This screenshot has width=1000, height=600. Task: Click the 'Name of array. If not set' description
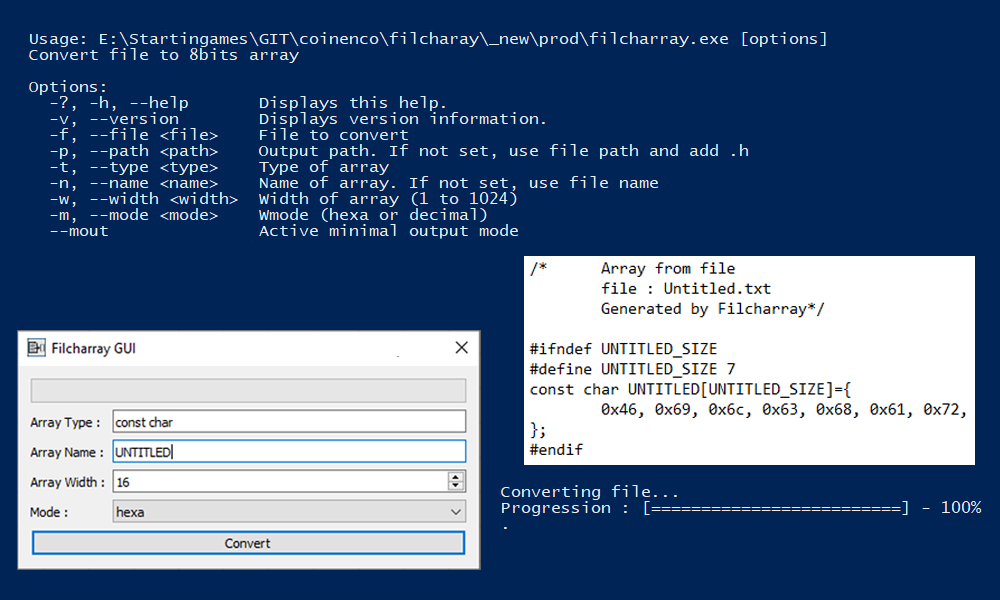[x=459, y=183]
